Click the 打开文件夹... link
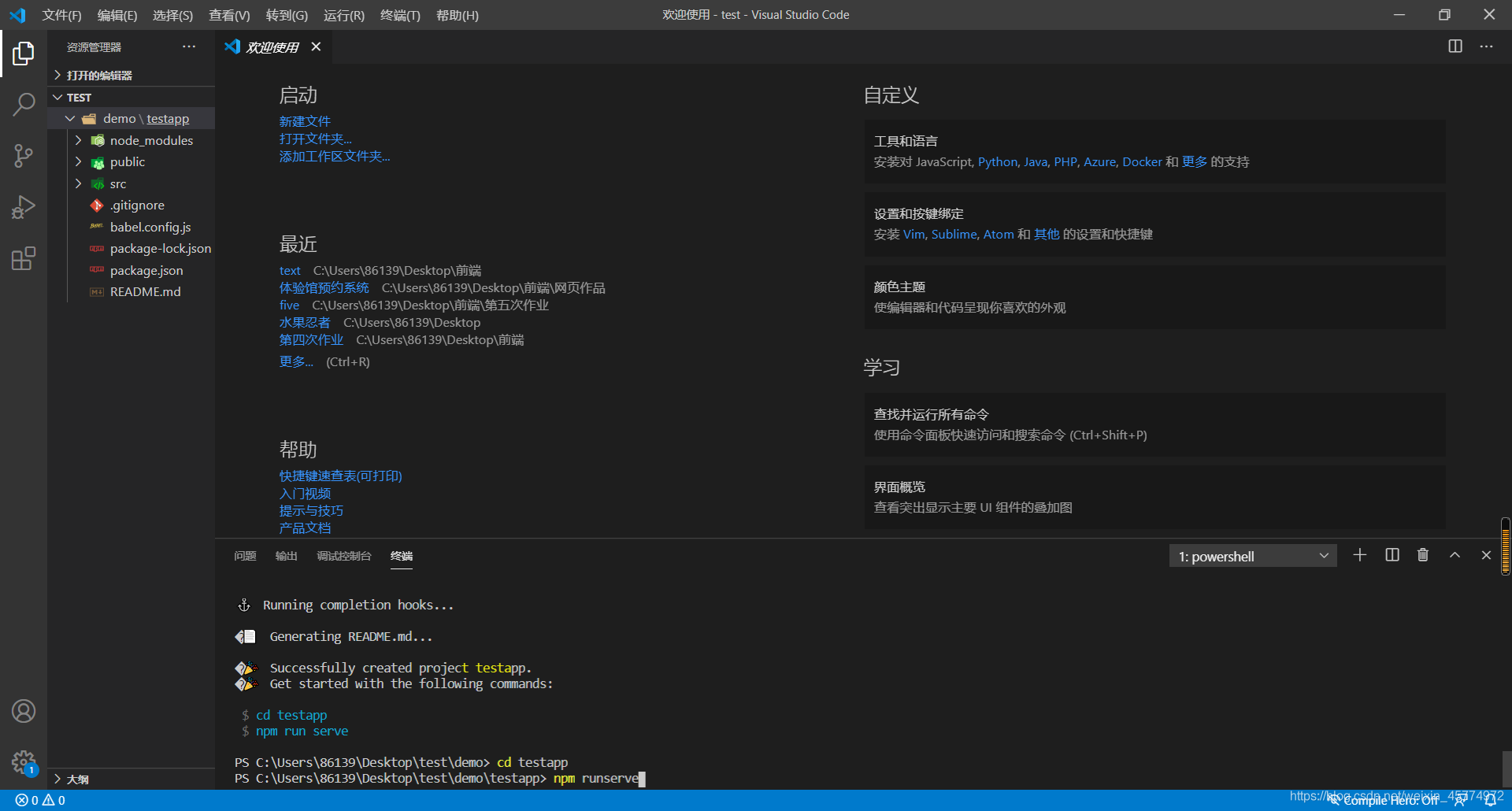The image size is (1512, 811). 315,139
